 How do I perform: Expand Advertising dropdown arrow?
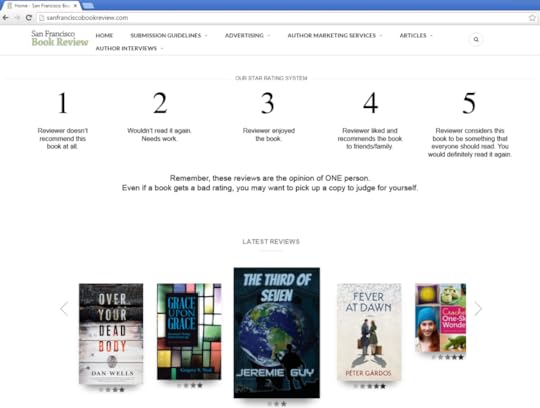[x=269, y=35]
